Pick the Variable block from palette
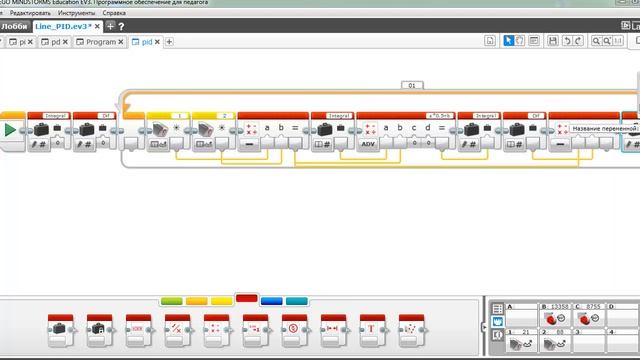 (60, 330)
